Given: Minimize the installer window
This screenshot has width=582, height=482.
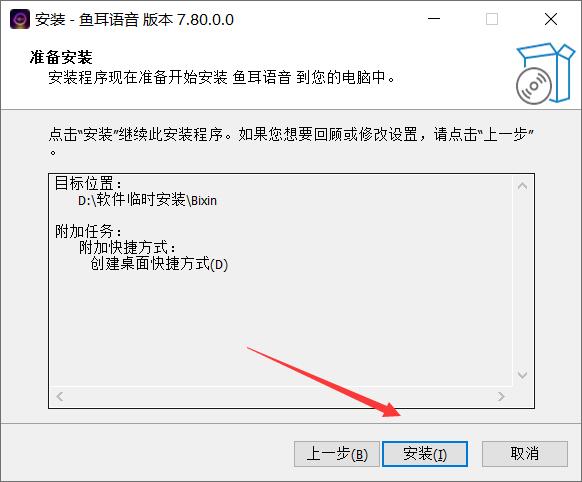Looking at the screenshot, I should pos(434,19).
